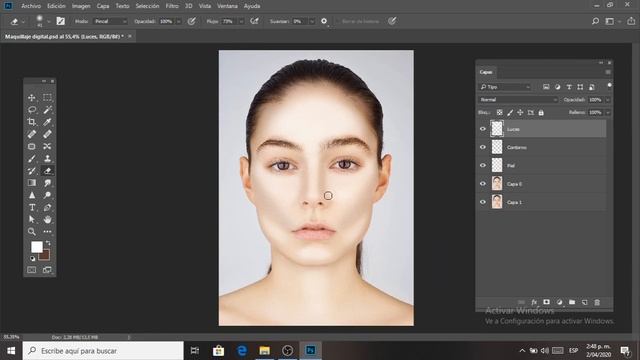Click the Windows search box
The image size is (640, 360).
click(x=103, y=351)
